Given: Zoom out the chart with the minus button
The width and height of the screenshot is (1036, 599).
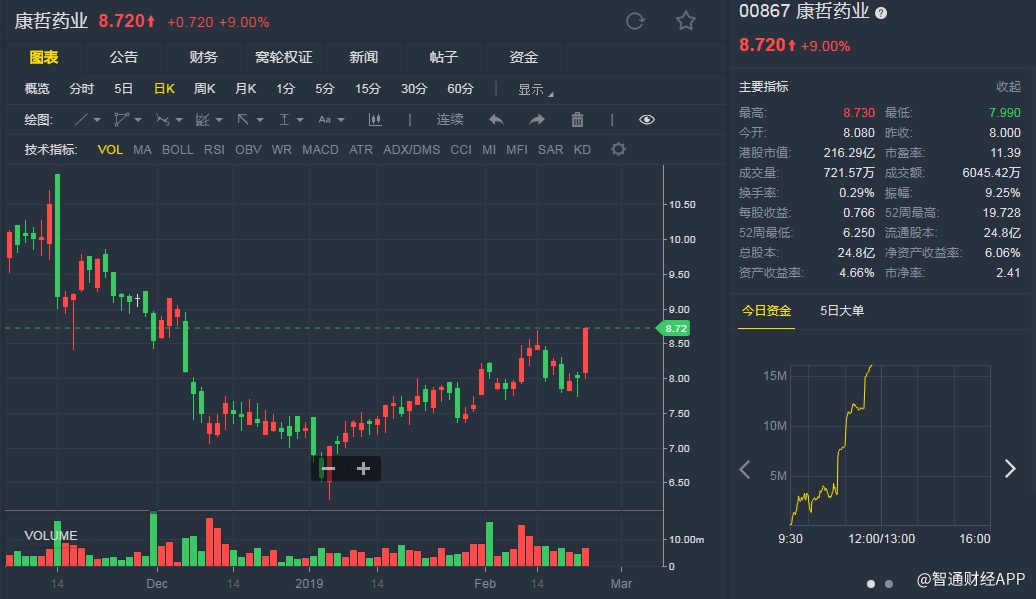Looking at the screenshot, I should point(328,468).
